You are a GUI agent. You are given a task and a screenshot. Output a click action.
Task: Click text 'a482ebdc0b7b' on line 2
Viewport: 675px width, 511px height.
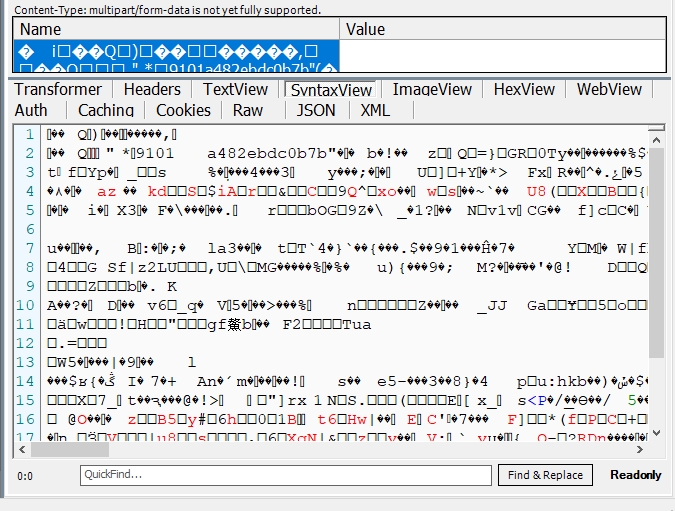point(267,153)
